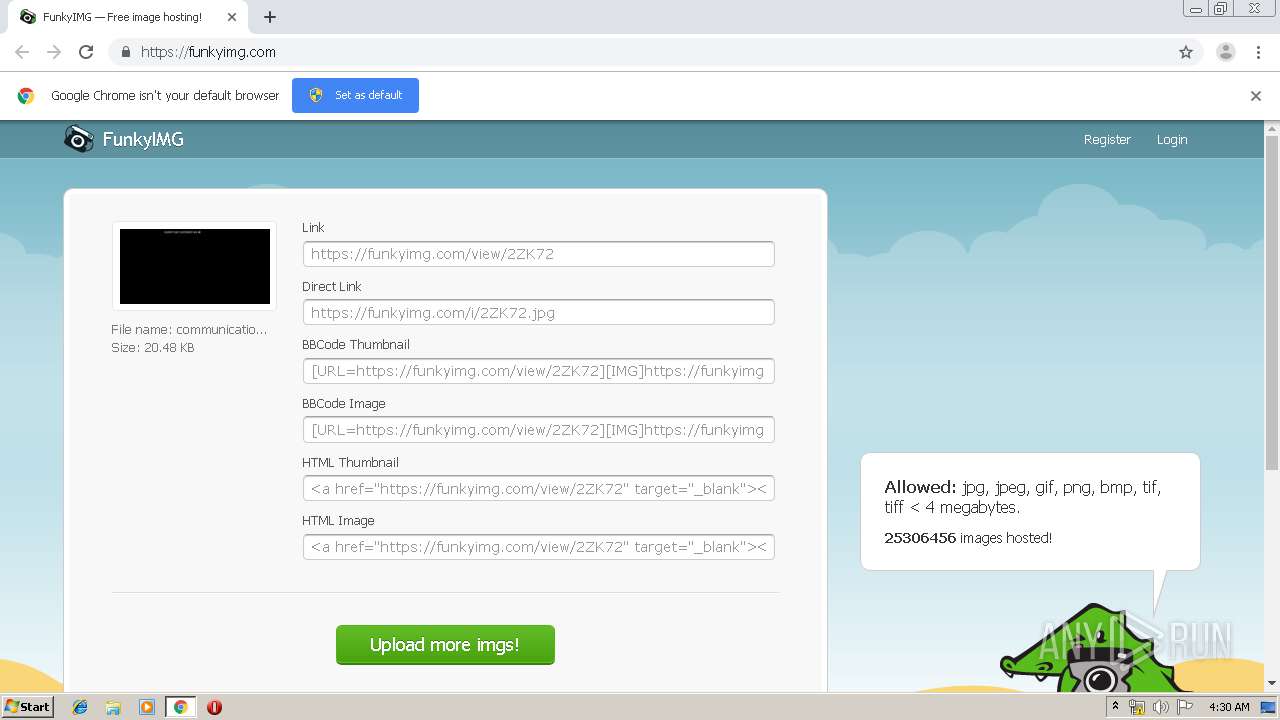Open the Login link
The image size is (1280, 720).
(1172, 140)
